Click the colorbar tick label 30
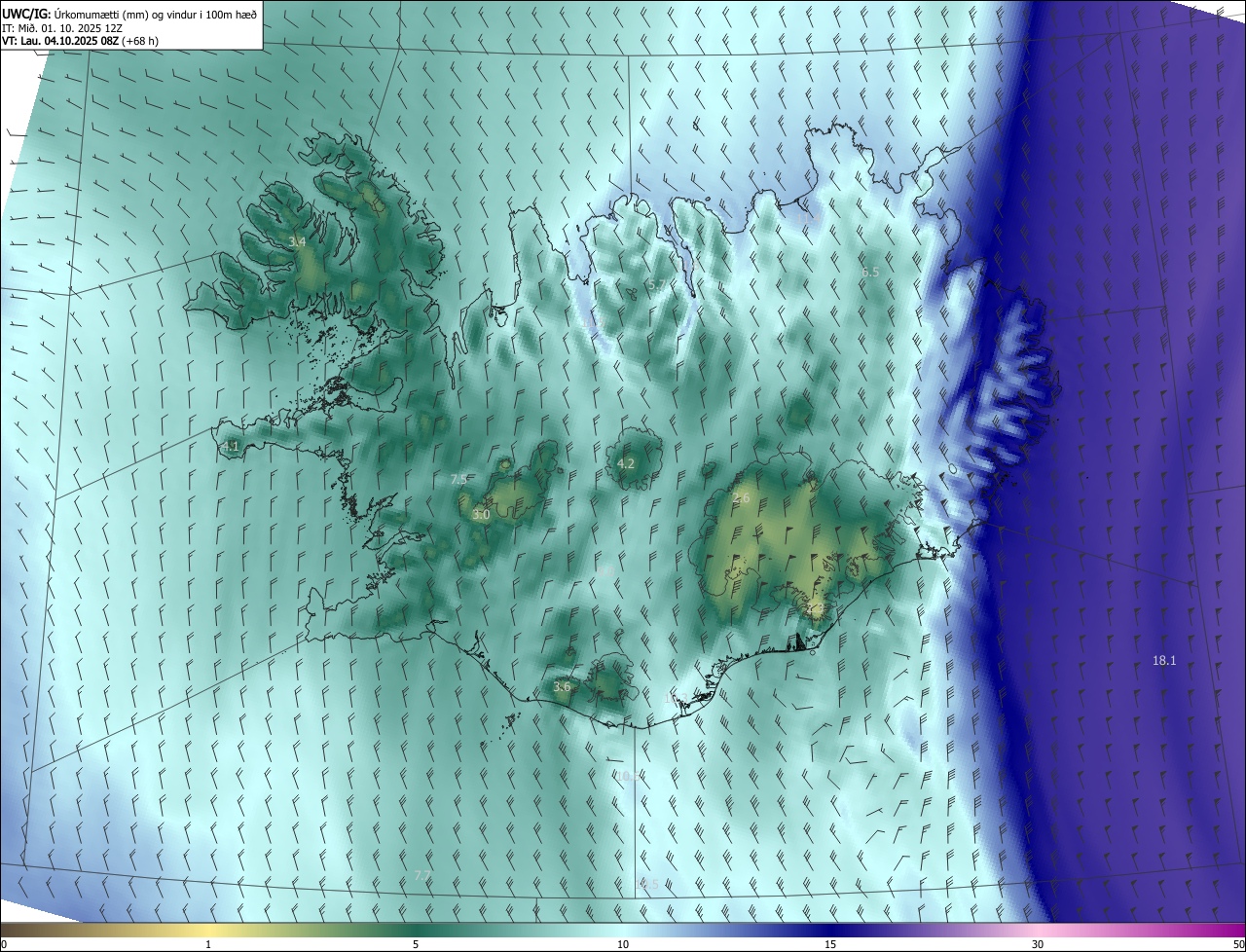This screenshot has height=952, width=1246. tap(1038, 944)
